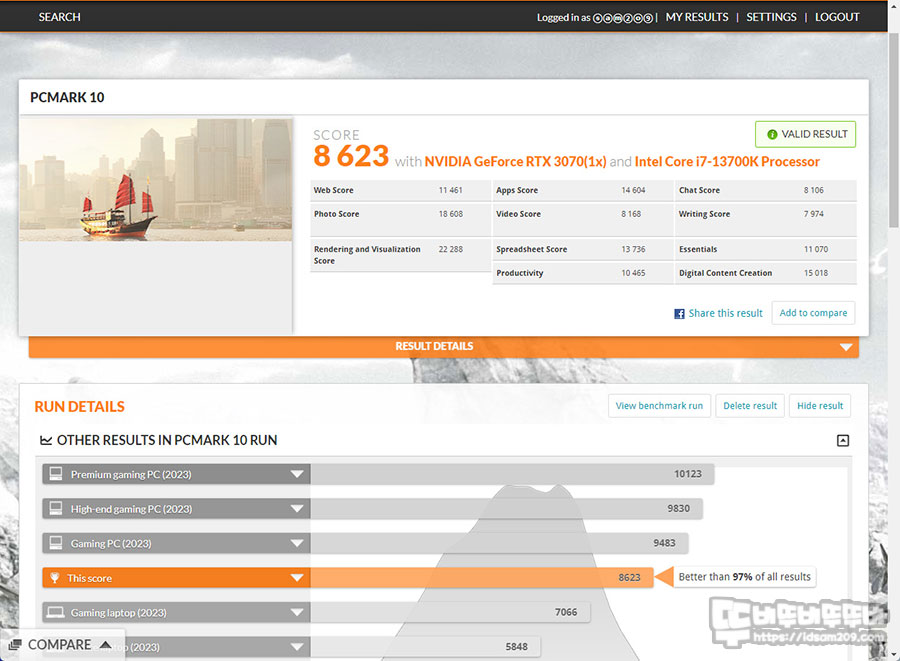Click the Photo Score value 18 608
This screenshot has height=661, width=900.
coord(451,214)
